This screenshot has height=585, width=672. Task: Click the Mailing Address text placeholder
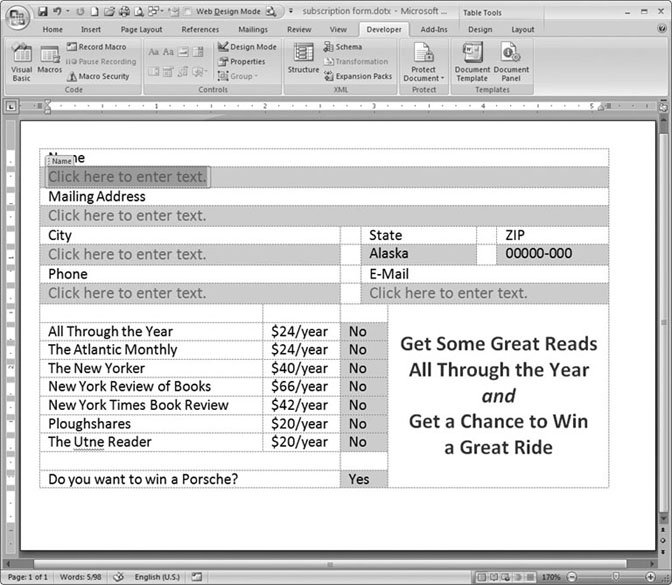pos(127,216)
